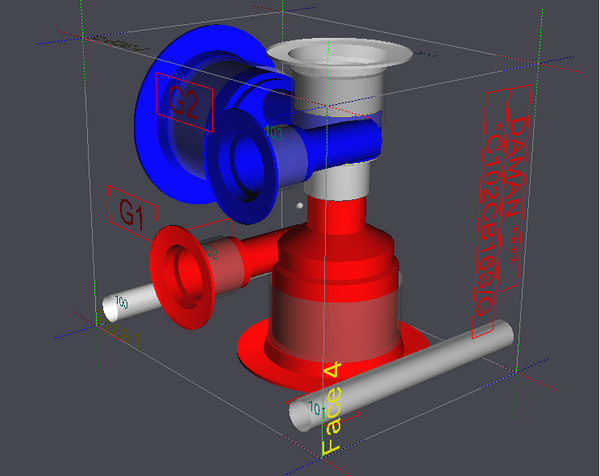Click the 102 hole number label
The height and width of the screenshot is (476, 600).
tap(211, 252)
